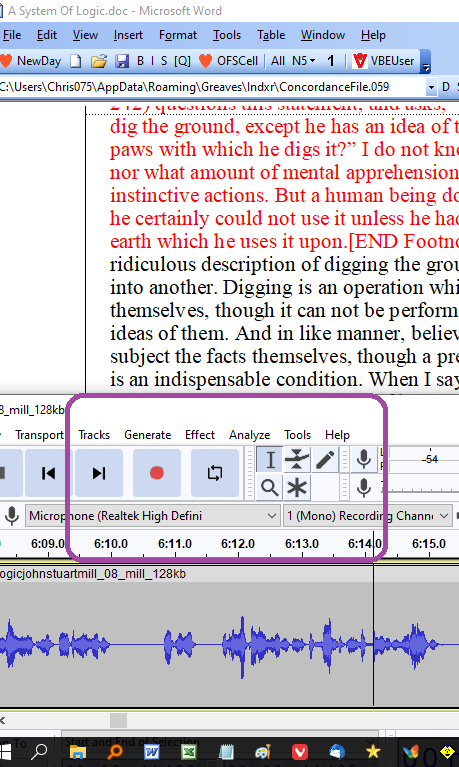Open Audacity's Tools menu
Screen dimensions: 459x767
click(298, 435)
